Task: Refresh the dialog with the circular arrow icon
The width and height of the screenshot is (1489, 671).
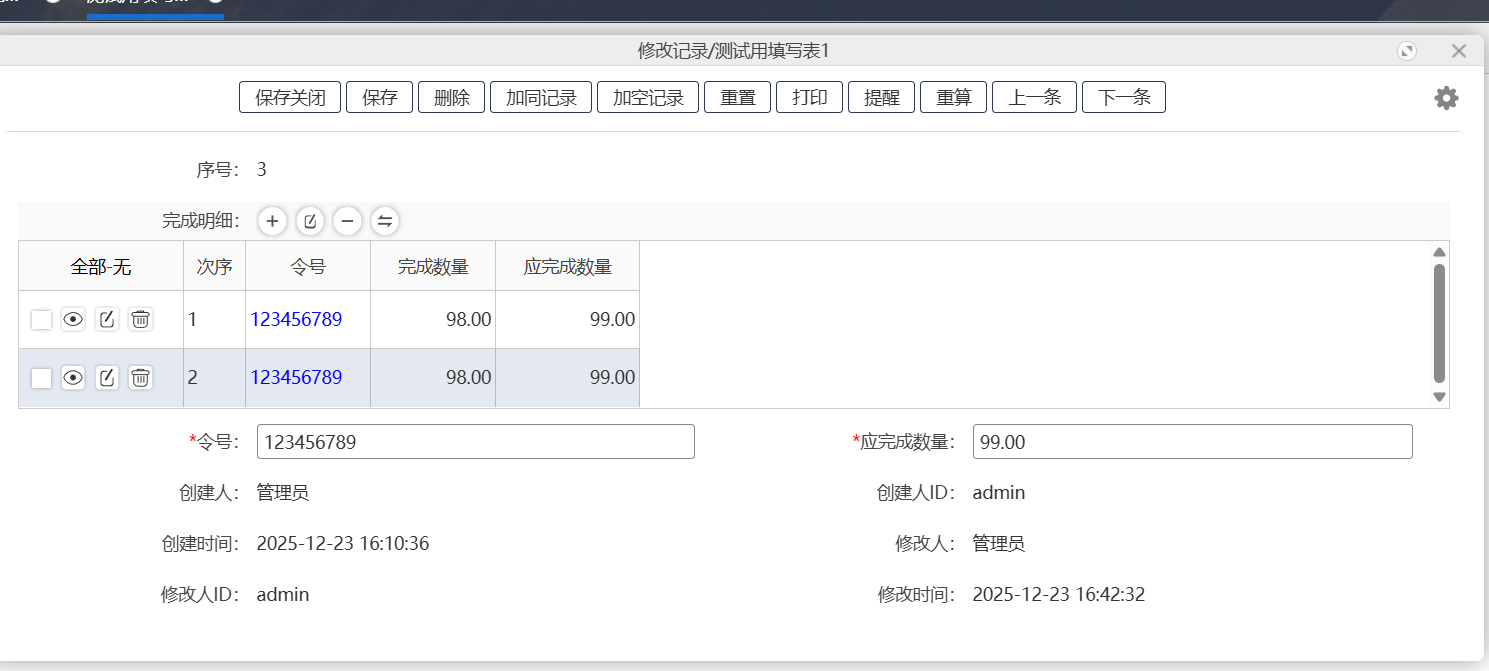Action: tap(1408, 50)
